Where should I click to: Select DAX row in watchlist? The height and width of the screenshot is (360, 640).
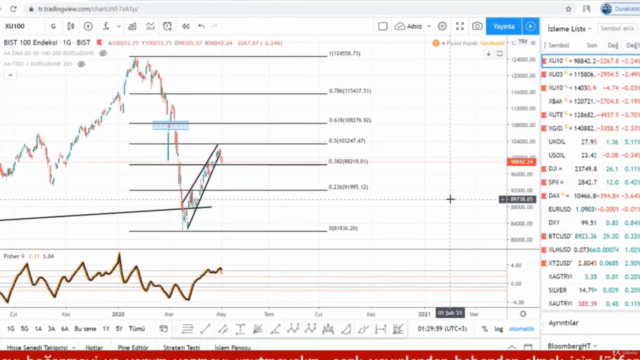[591, 196]
